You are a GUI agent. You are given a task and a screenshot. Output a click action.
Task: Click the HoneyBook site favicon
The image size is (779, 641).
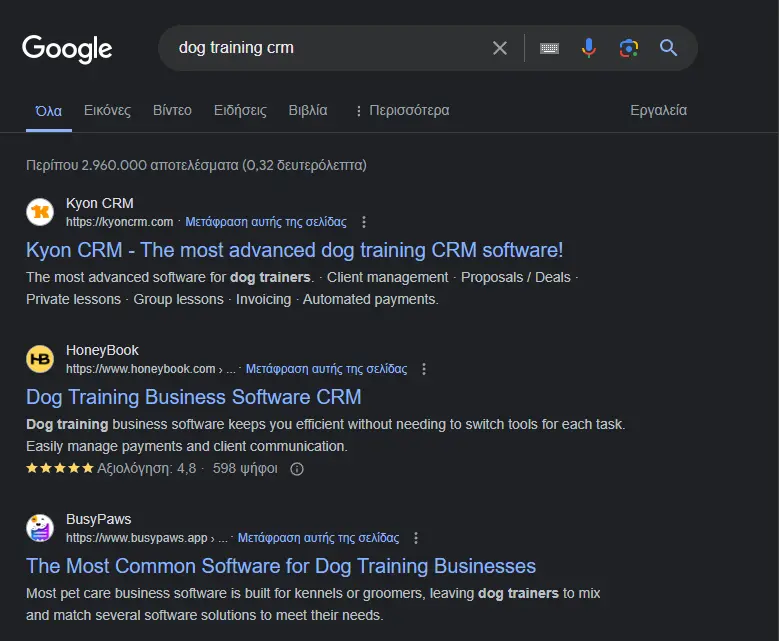[x=40, y=359]
